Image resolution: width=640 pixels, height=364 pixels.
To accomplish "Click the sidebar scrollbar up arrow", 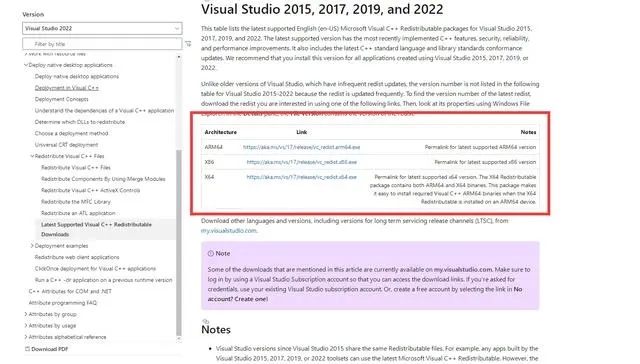I will 179,57.
